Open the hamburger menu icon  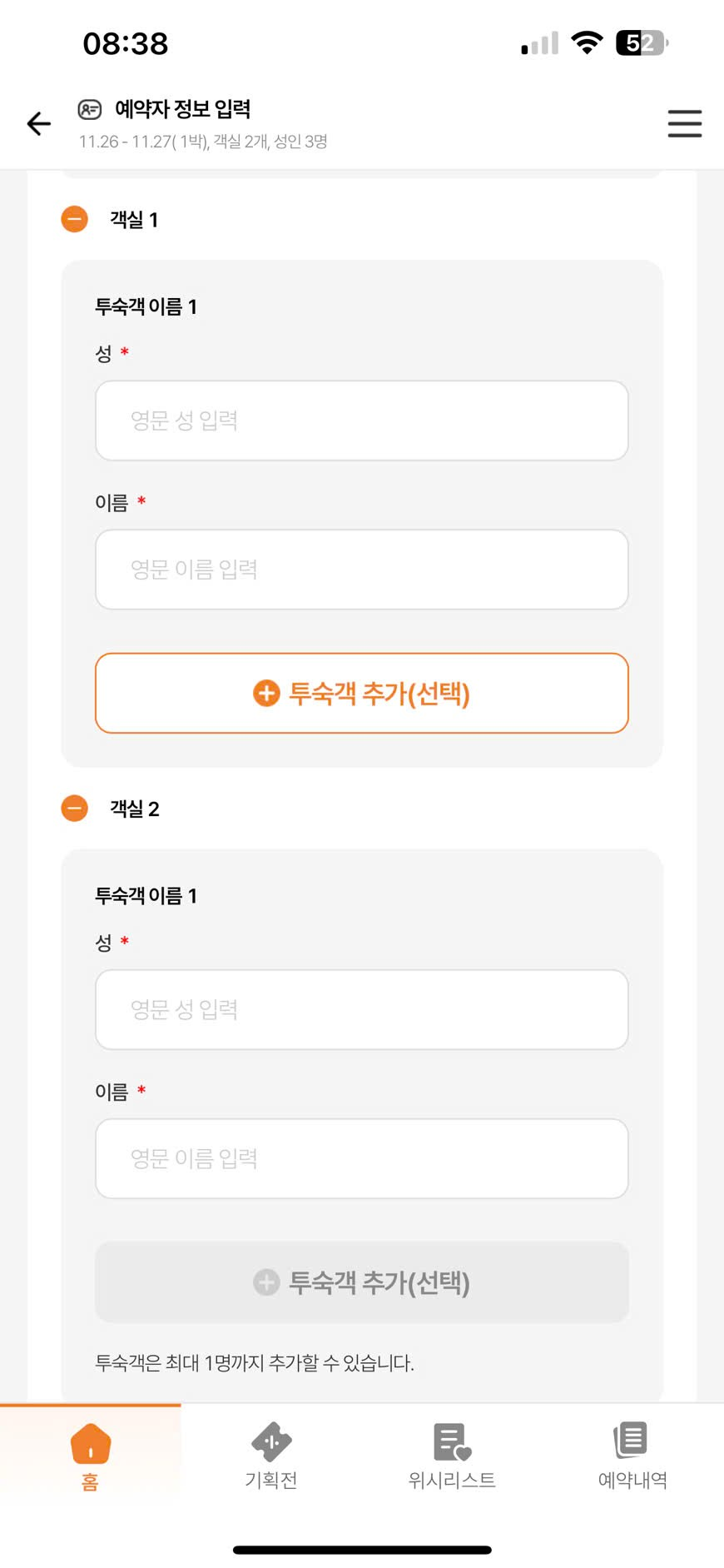coord(684,124)
